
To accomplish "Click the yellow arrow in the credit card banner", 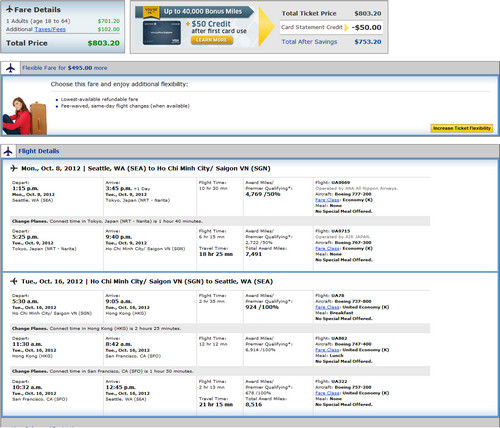I will pyautogui.click(x=266, y=27).
